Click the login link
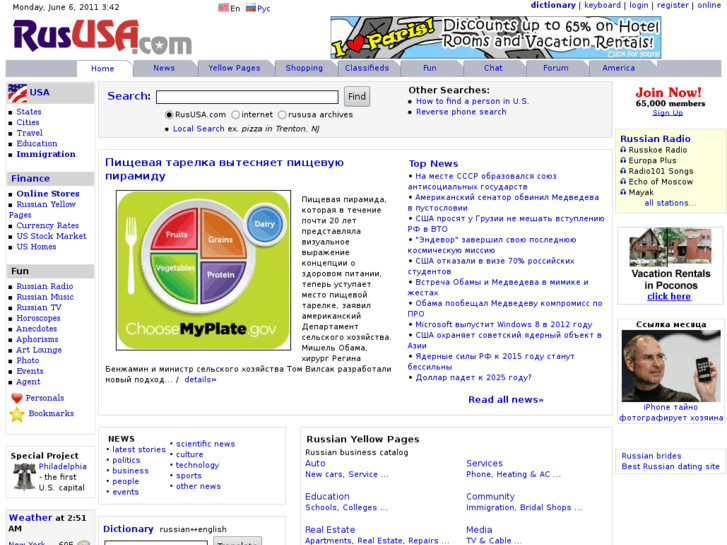Screen dimensions: 727x545 tap(638, 5)
